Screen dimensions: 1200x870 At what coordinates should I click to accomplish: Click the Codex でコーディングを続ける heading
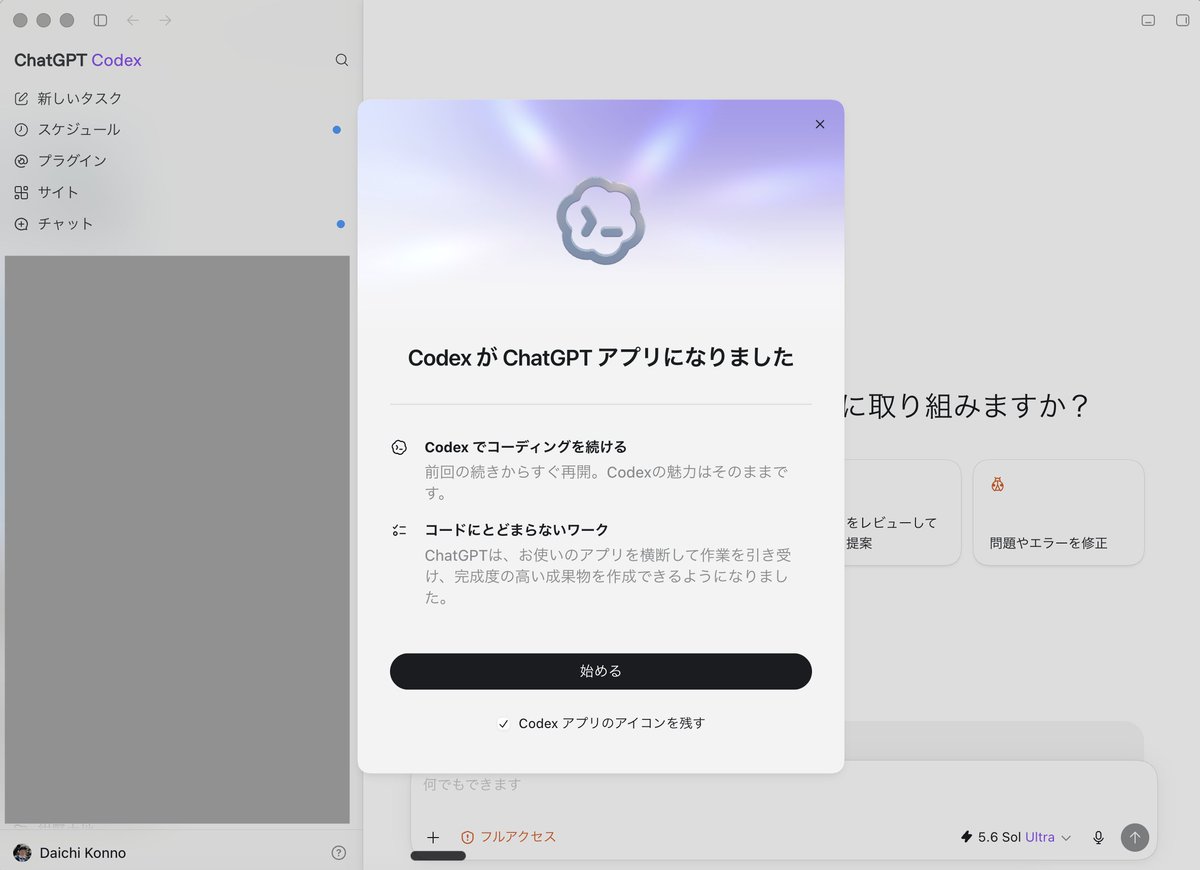point(526,447)
